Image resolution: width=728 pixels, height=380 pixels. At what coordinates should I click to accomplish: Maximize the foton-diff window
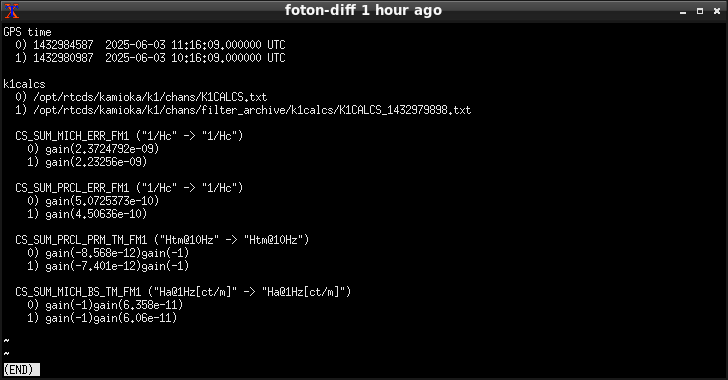click(x=700, y=11)
